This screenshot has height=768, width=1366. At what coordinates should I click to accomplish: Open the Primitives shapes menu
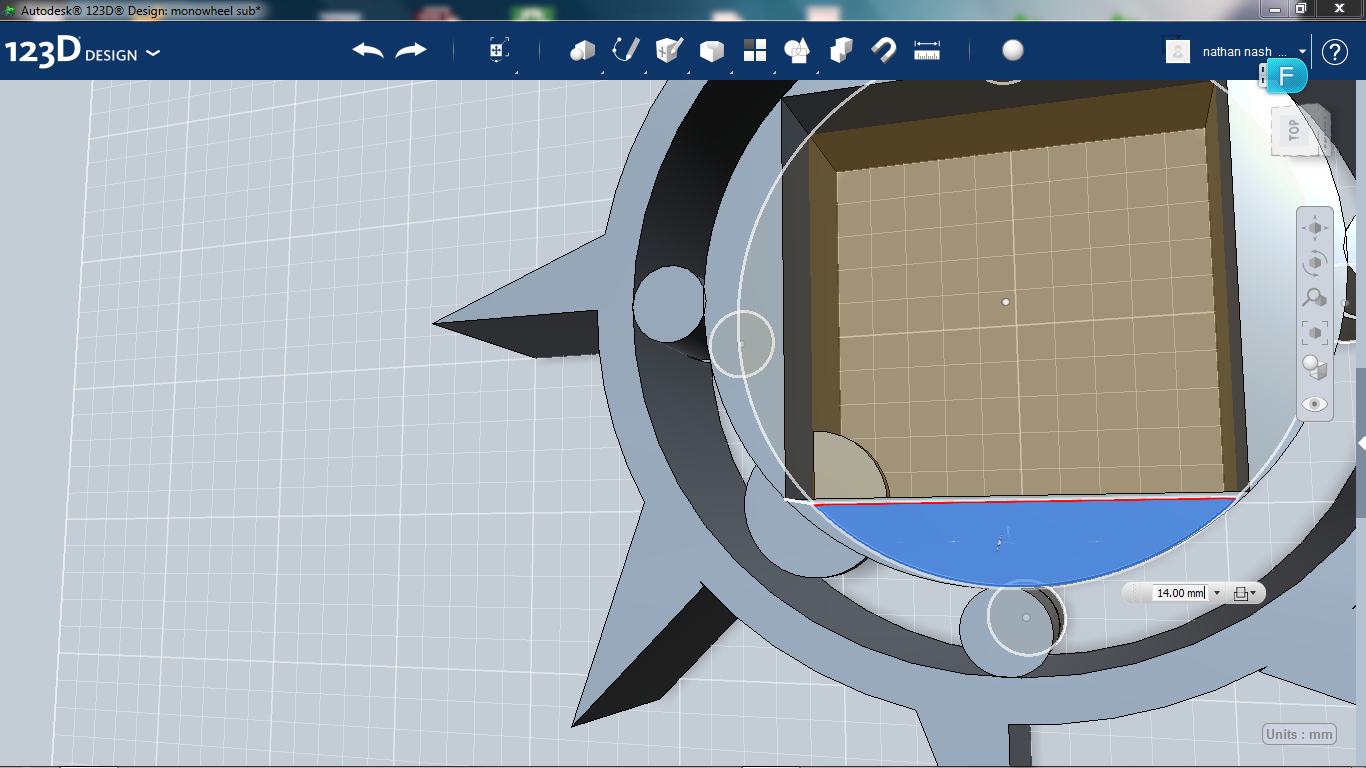582,50
